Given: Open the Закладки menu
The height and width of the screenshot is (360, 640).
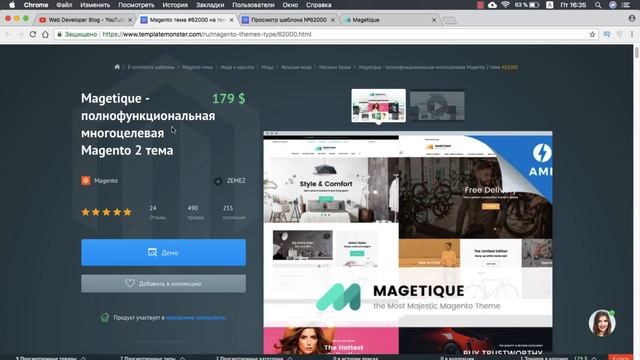Looking at the screenshot, I should pos(210,5).
